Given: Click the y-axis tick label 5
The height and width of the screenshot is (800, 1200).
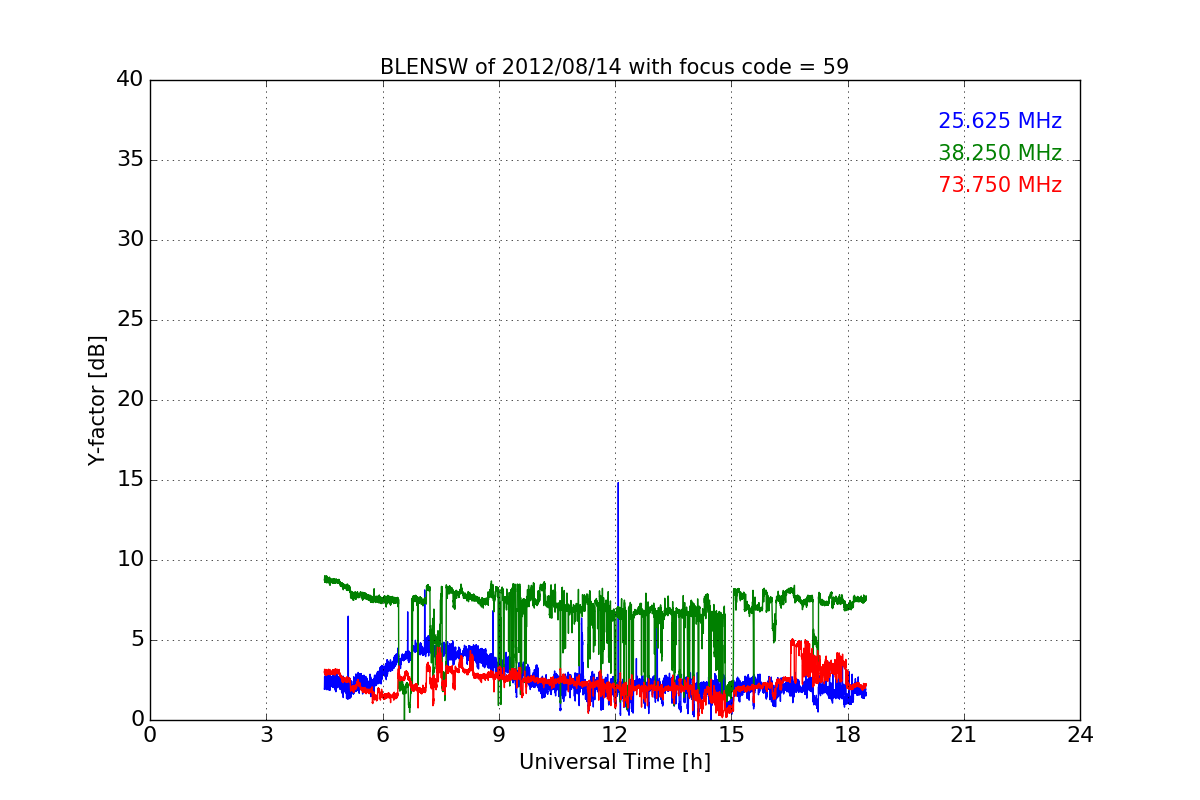Looking at the screenshot, I should (x=137, y=640).
